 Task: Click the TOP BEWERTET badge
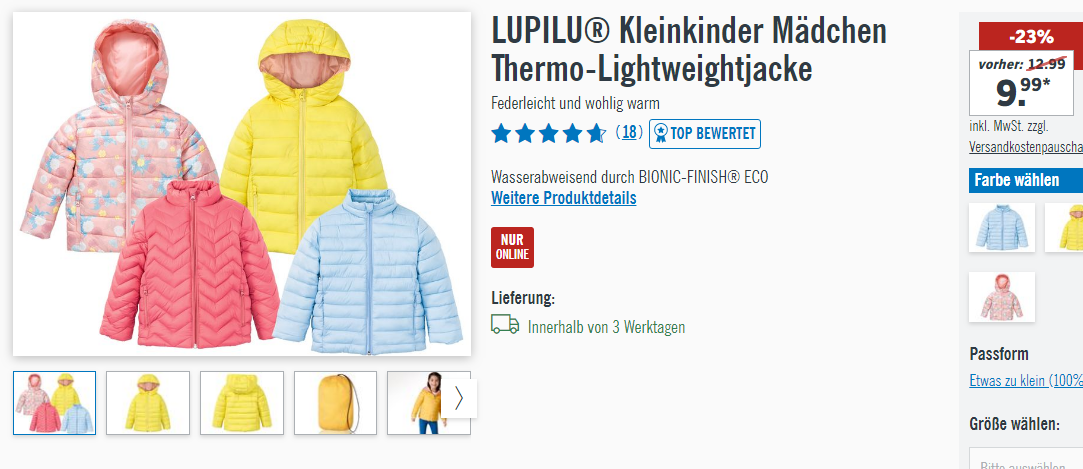[x=705, y=134]
